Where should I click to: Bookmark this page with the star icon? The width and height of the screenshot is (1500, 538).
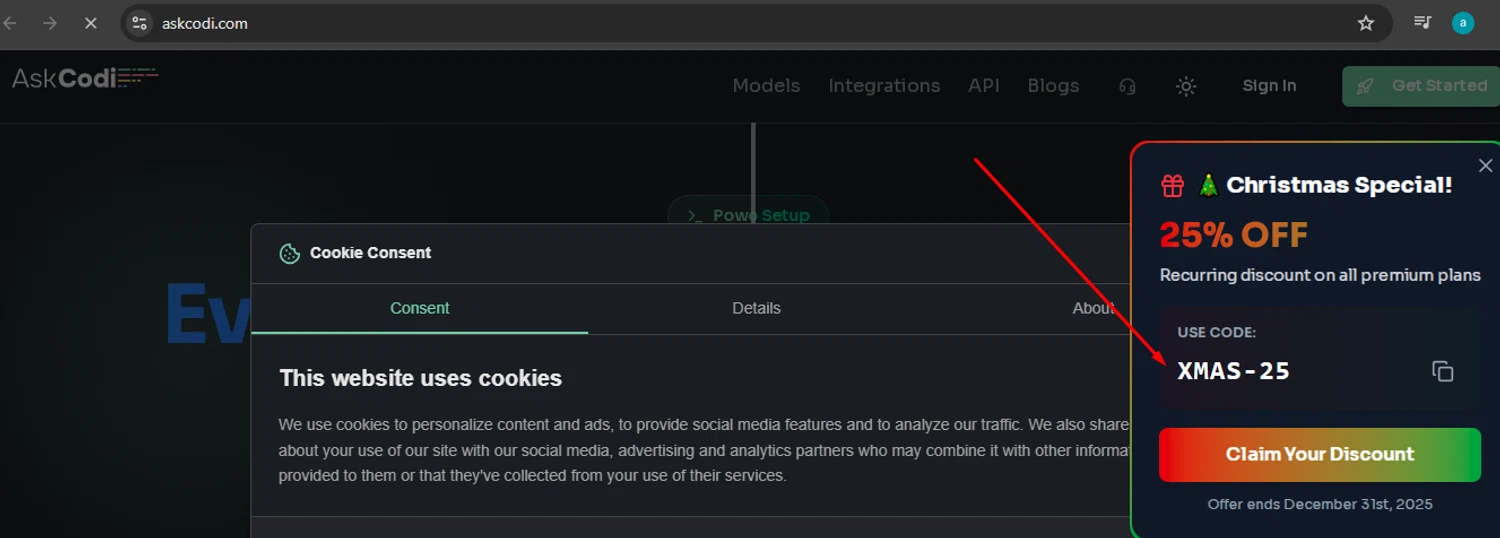click(x=1366, y=23)
